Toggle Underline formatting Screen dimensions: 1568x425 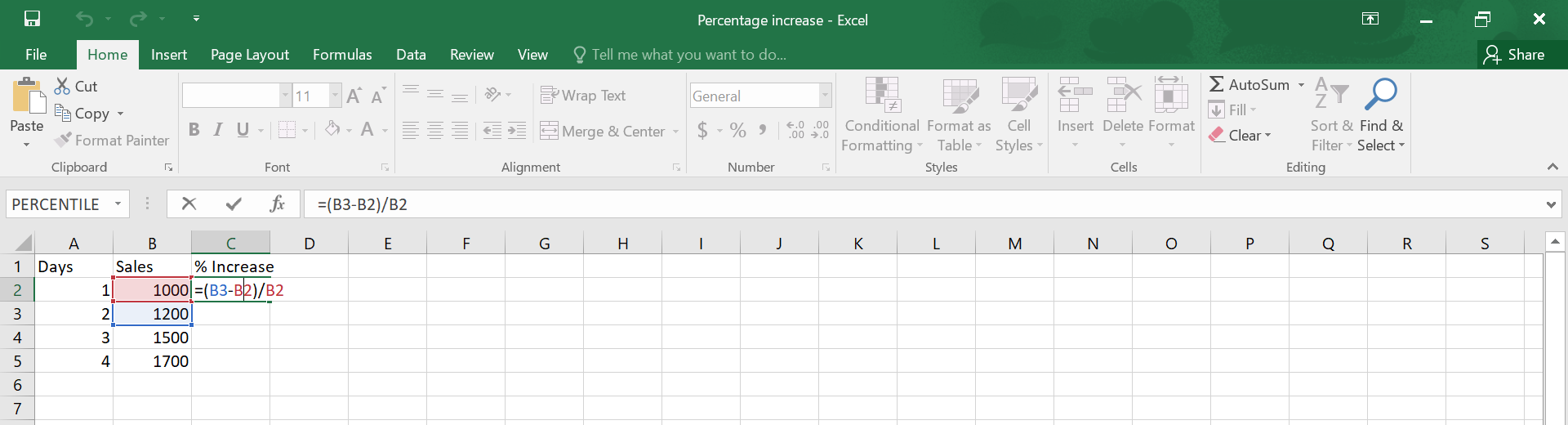coord(243,130)
